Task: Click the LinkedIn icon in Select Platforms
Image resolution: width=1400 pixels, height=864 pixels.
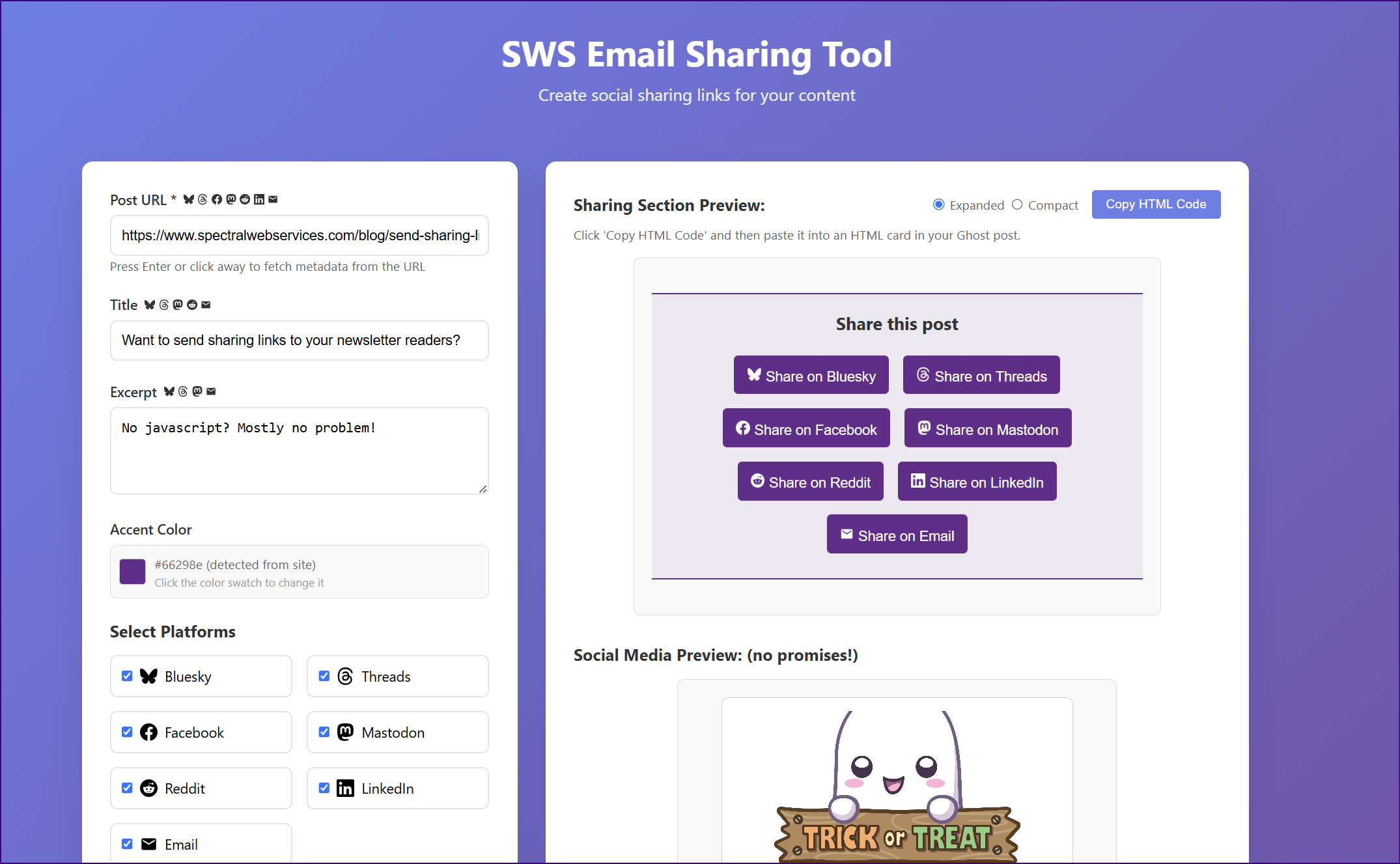Action: tap(345, 788)
